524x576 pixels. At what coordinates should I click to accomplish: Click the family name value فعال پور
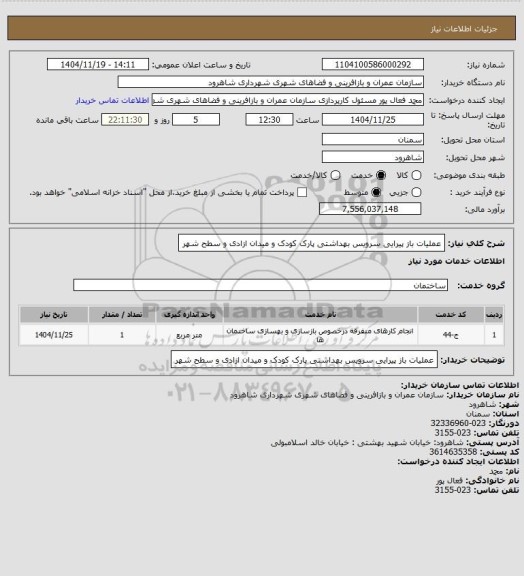coord(450,480)
